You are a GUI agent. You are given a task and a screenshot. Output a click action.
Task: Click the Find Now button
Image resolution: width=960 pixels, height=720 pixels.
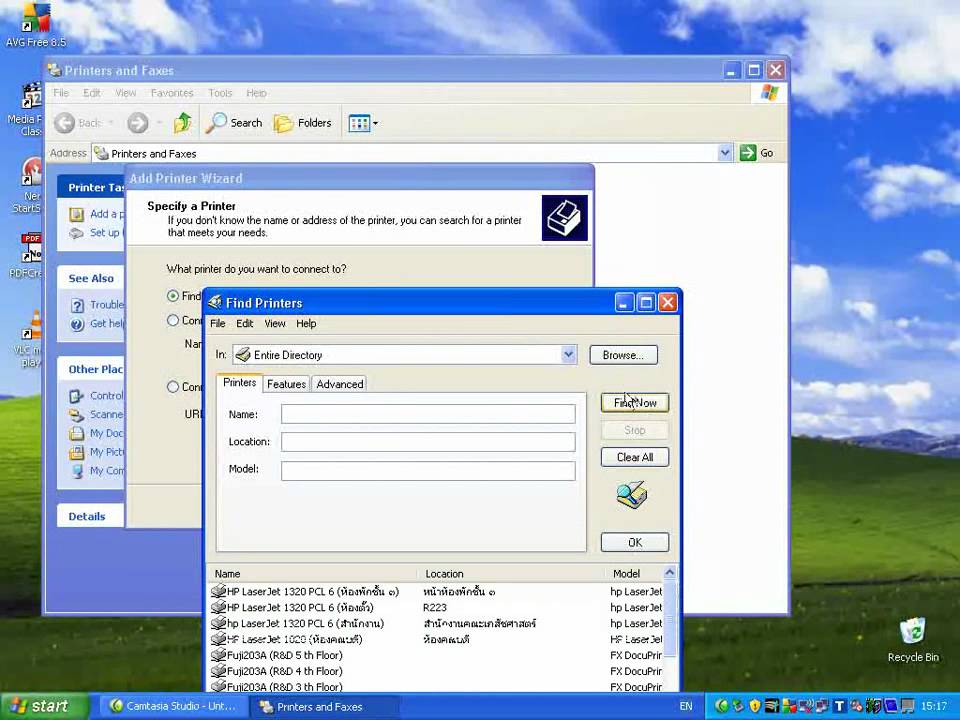(x=634, y=403)
